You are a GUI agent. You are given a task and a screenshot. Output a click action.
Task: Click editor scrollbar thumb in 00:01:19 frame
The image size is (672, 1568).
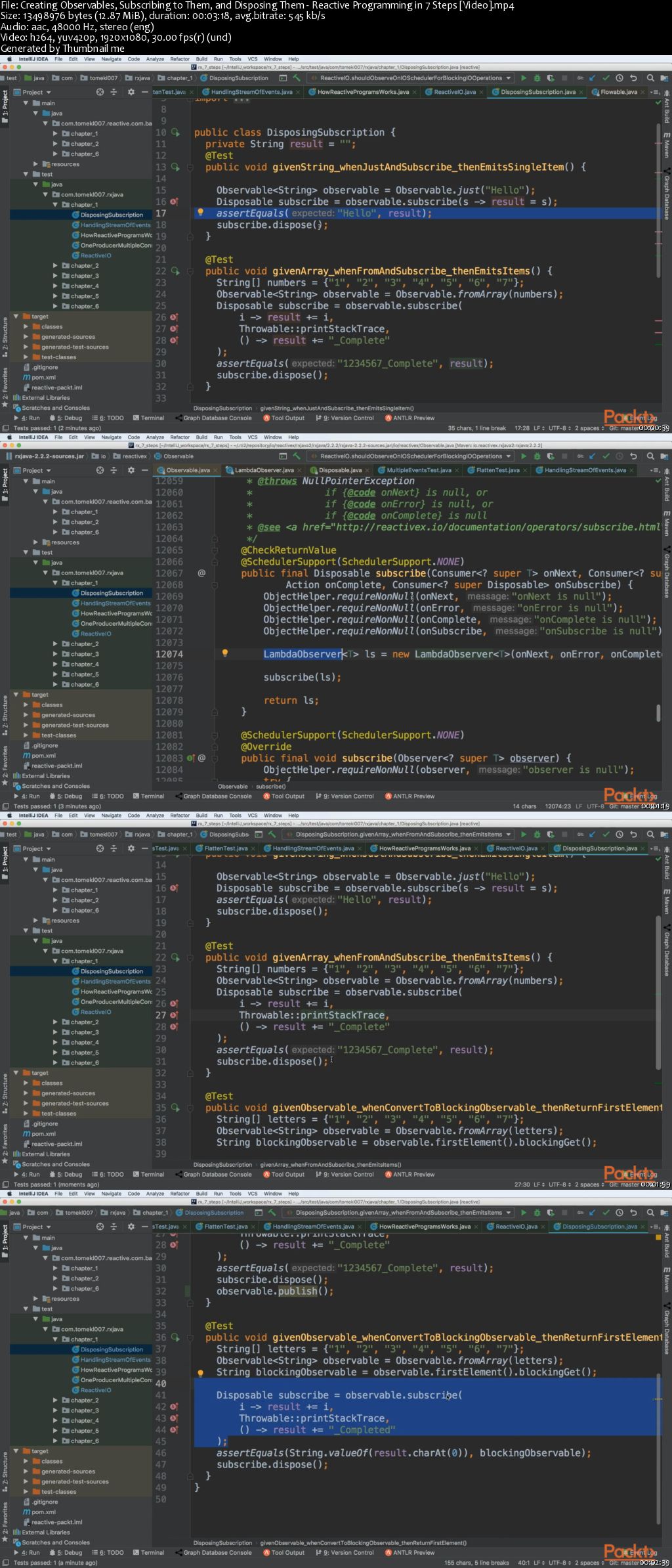[658, 713]
